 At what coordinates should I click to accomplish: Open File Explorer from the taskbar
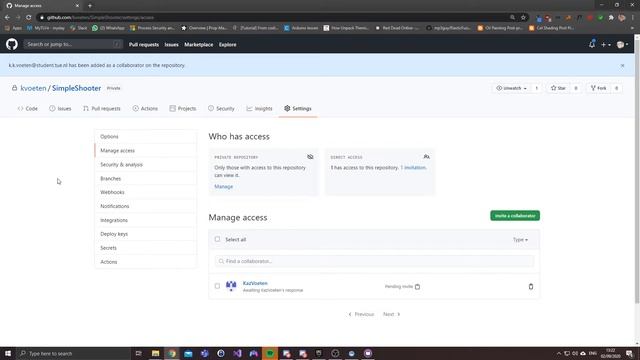pyautogui.click(x=156, y=353)
